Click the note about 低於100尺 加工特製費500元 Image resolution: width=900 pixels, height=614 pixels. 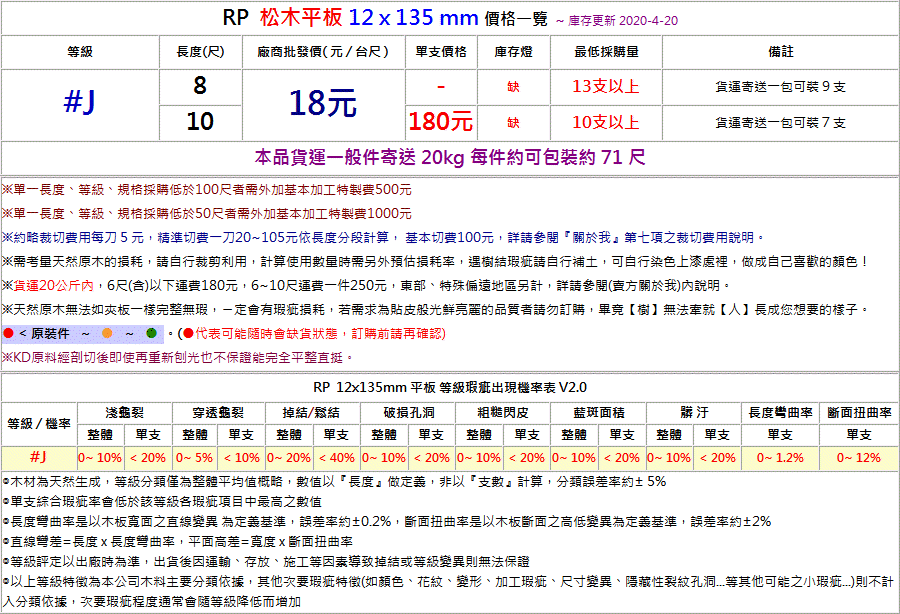point(207,189)
